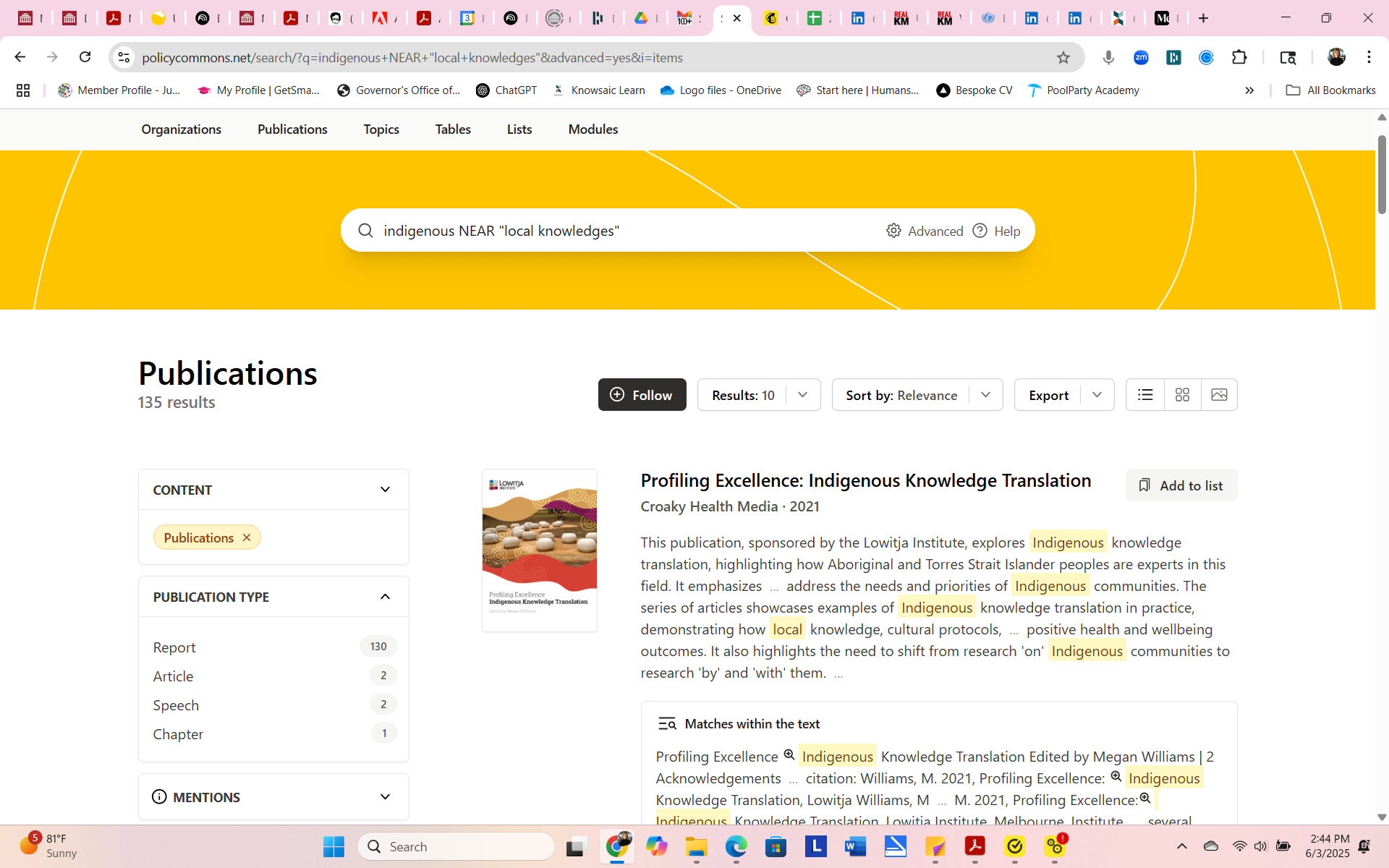The height and width of the screenshot is (868, 1389).
Task: Click site information icon in address bar
Action: click(124, 57)
